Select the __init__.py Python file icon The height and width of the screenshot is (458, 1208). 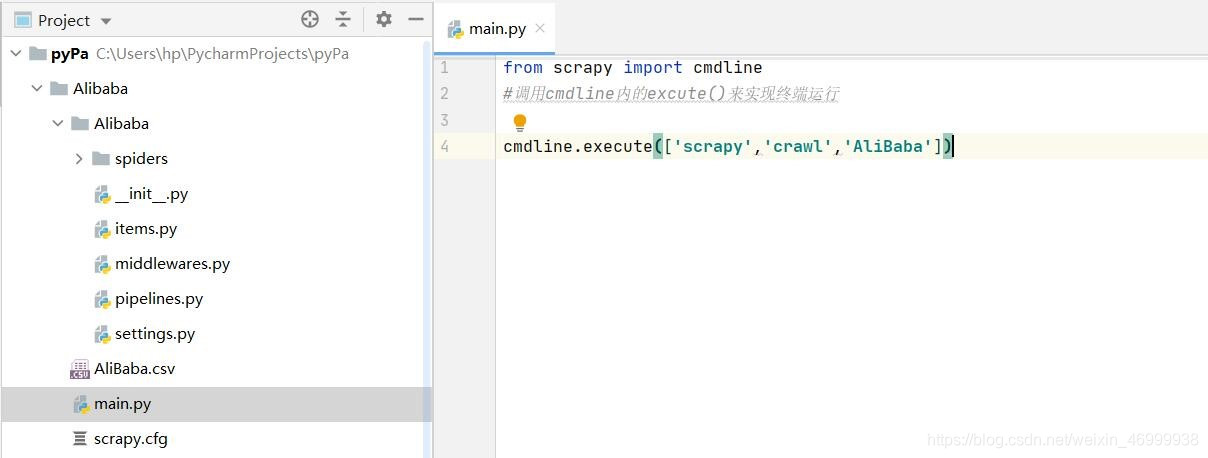102,195
